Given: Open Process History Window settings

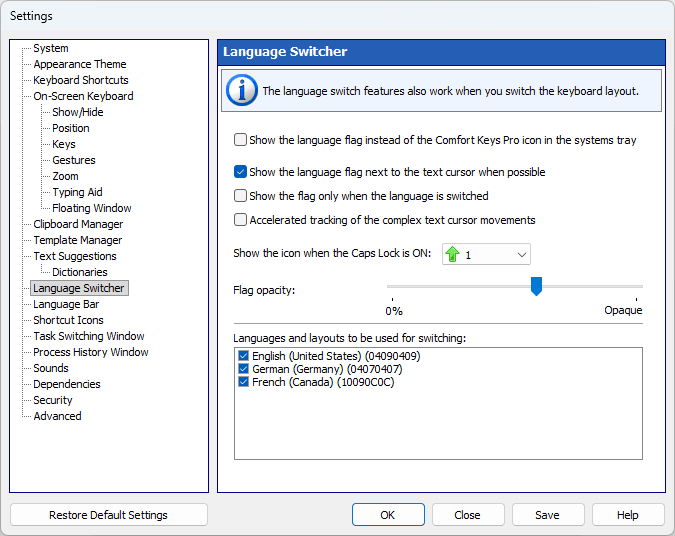Looking at the screenshot, I should tap(91, 352).
